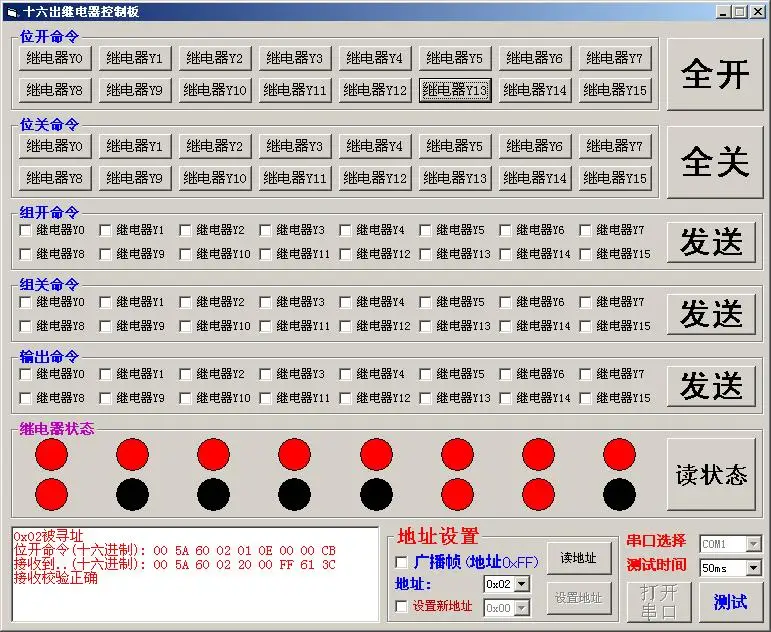Viewport: 771px width, 632px height.
Task: Click 继电器Y6 in 位关命令 group
Action: coord(535,146)
